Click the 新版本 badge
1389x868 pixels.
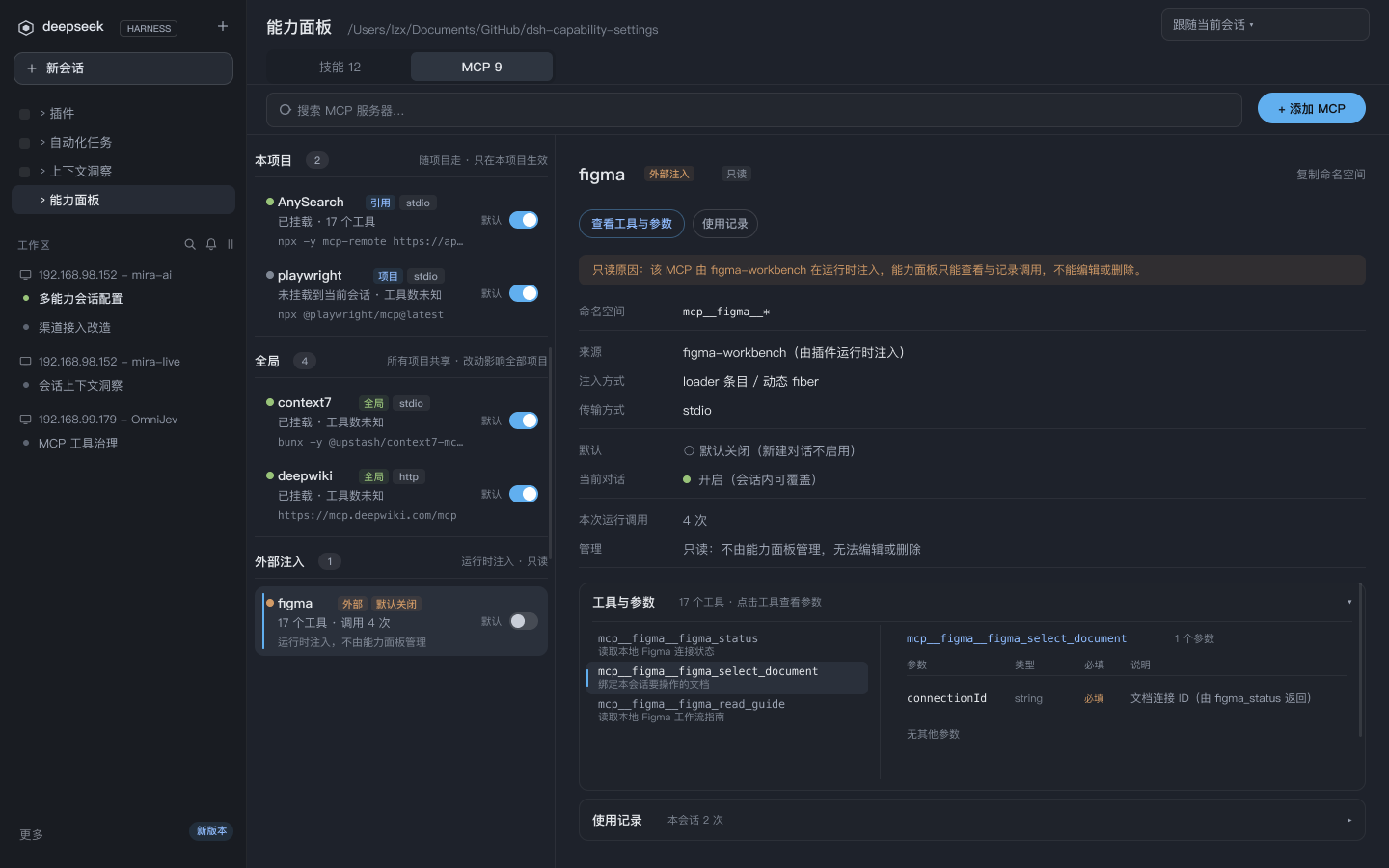click(x=211, y=831)
